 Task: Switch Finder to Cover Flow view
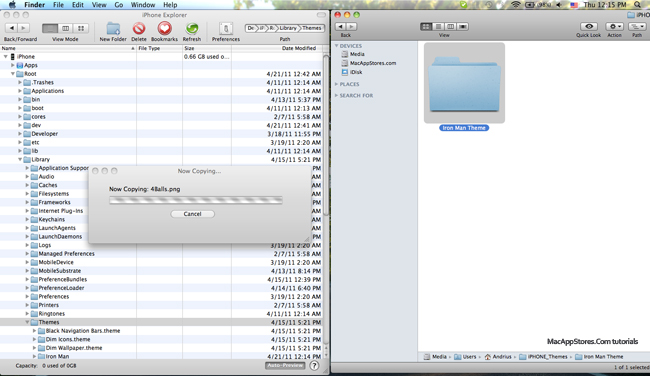[463, 27]
